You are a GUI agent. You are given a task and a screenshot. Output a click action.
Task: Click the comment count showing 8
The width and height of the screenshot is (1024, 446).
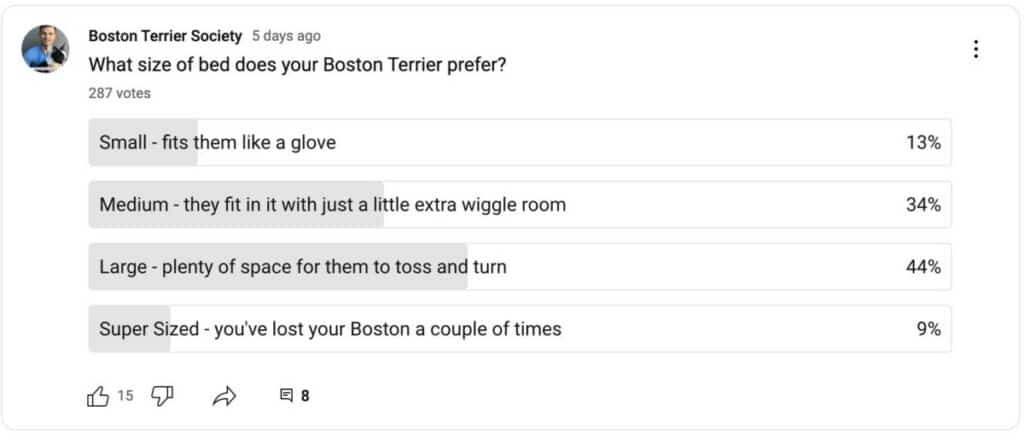pos(305,396)
